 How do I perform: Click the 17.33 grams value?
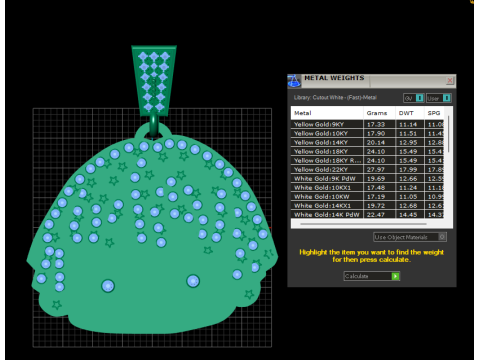tap(376, 124)
